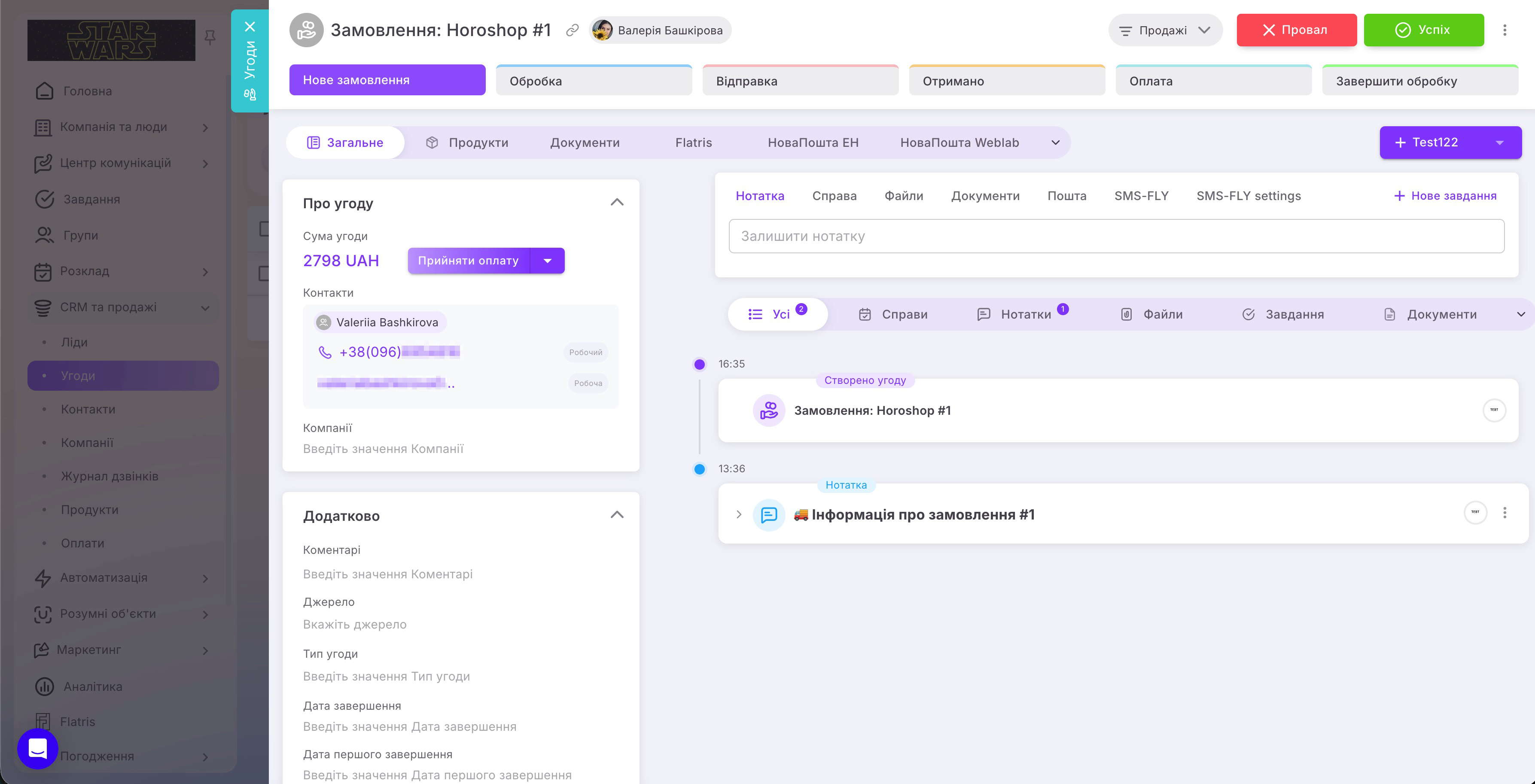Click the deal icon in Створено угоду card
This screenshot has height=784, width=1535.
[x=769, y=410]
